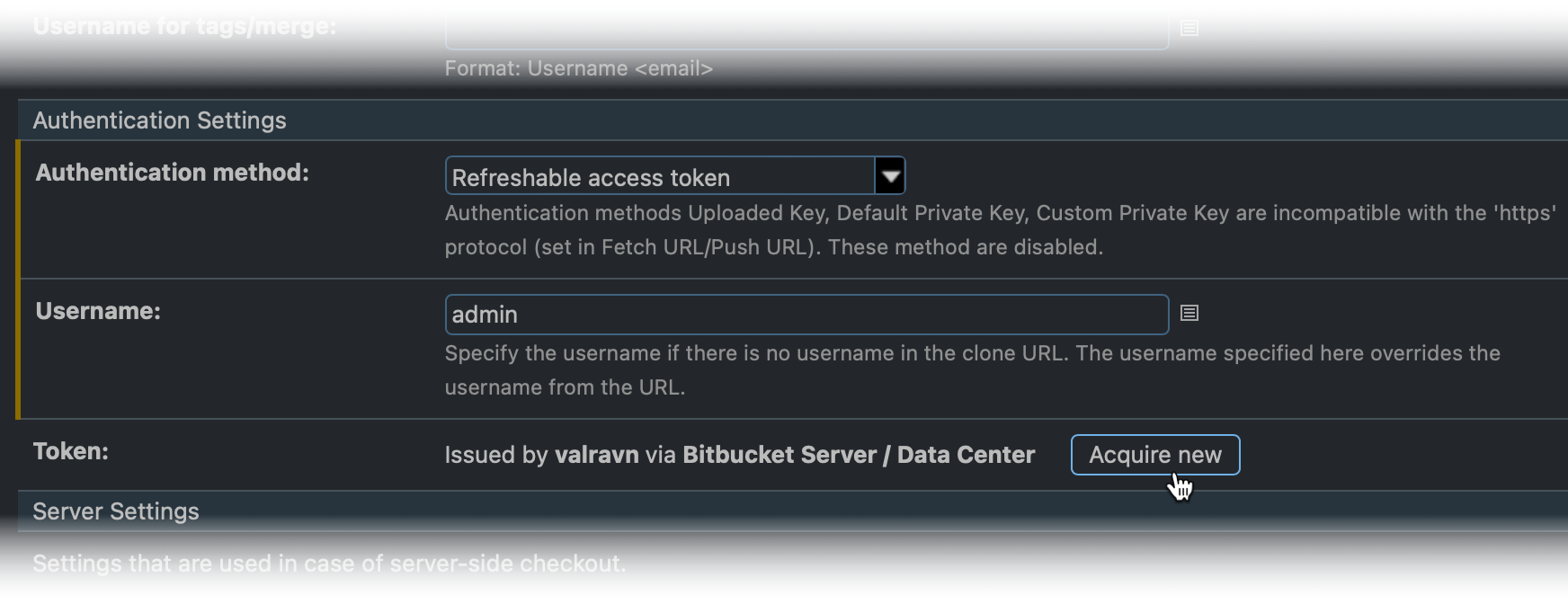Viewport: 1568px width, 604px height.
Task: Click the server-side checkout settings description
Action: 329,564
